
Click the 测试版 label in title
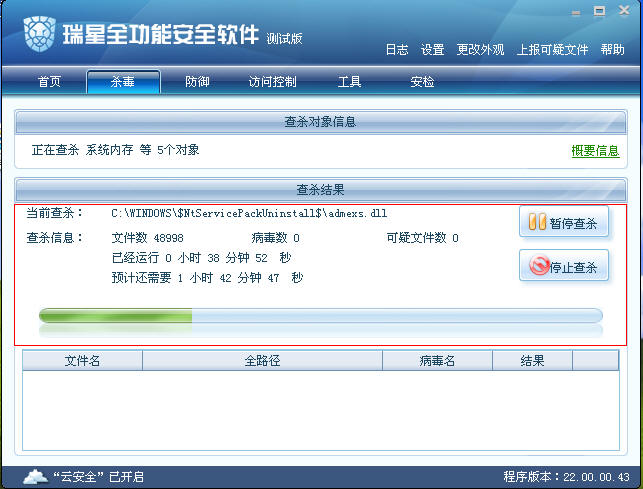click(284, 39)
